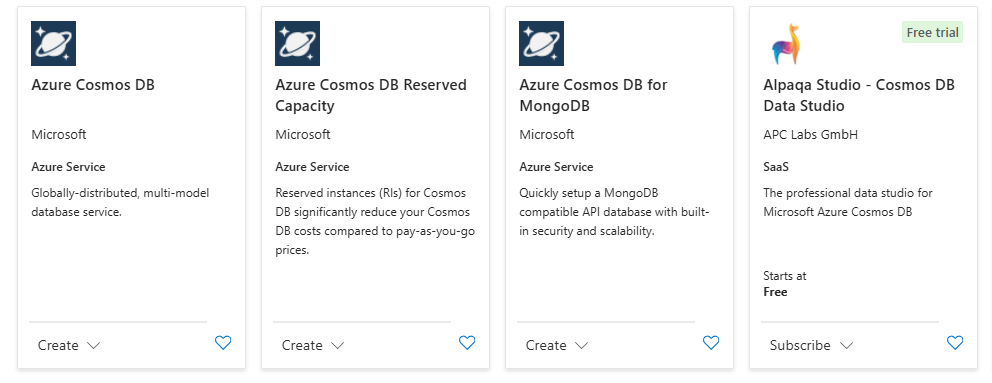Screen dimensions: 992x383
Task: Click Microsoft publisher on MongoDB card
Action: tap(547, 134)
